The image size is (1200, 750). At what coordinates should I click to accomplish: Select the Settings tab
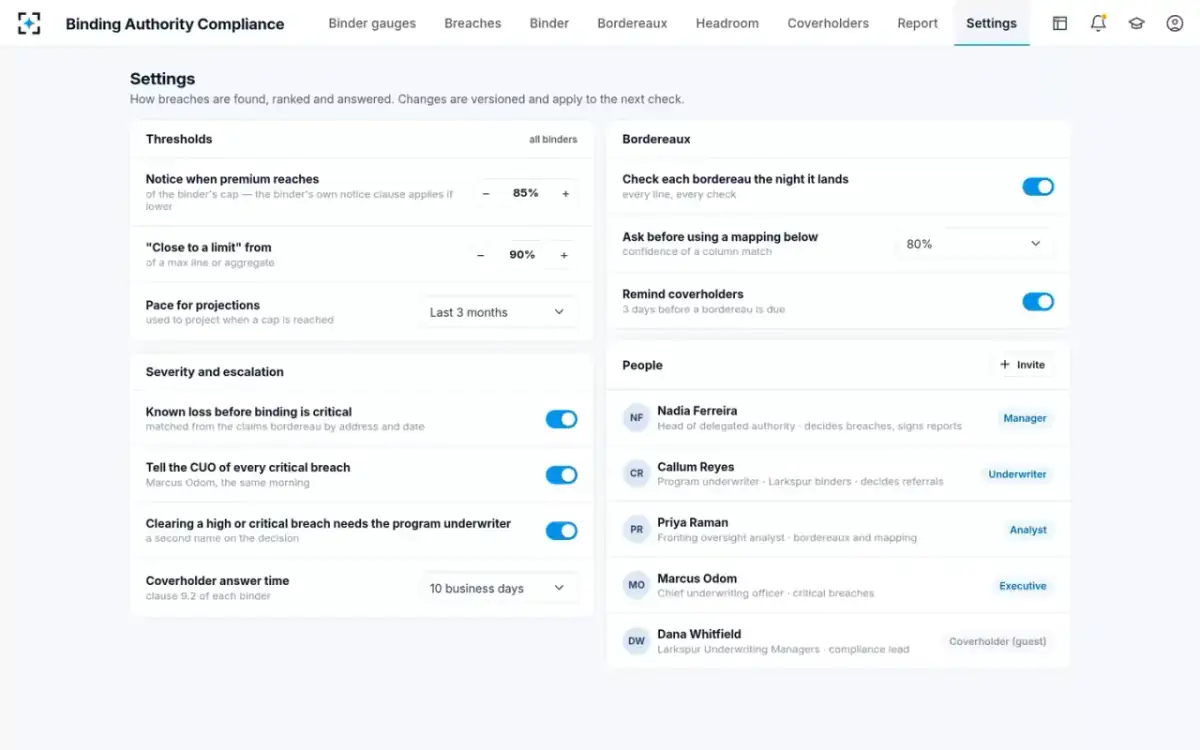(991, 23)
